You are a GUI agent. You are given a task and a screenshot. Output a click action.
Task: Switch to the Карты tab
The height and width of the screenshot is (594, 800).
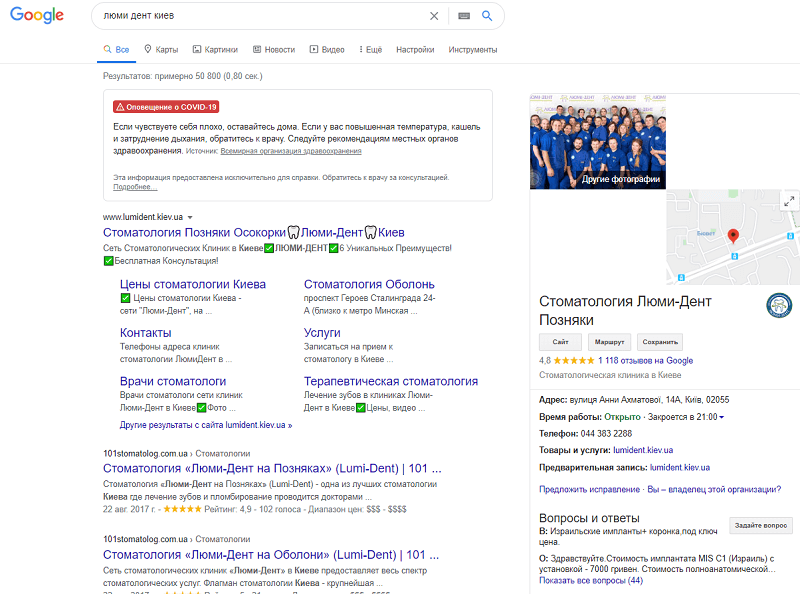161,49
